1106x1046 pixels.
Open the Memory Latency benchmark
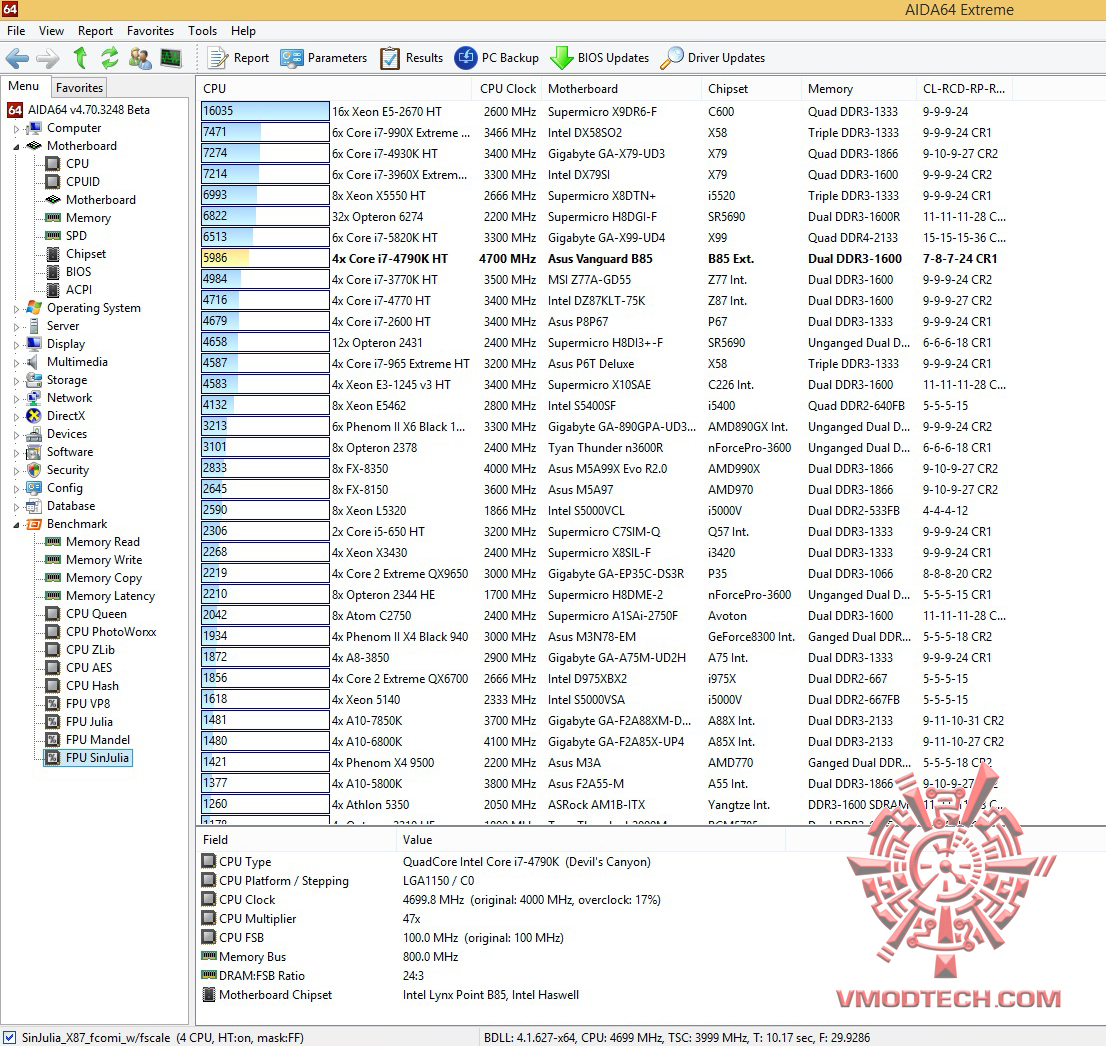tap(110, 595)
